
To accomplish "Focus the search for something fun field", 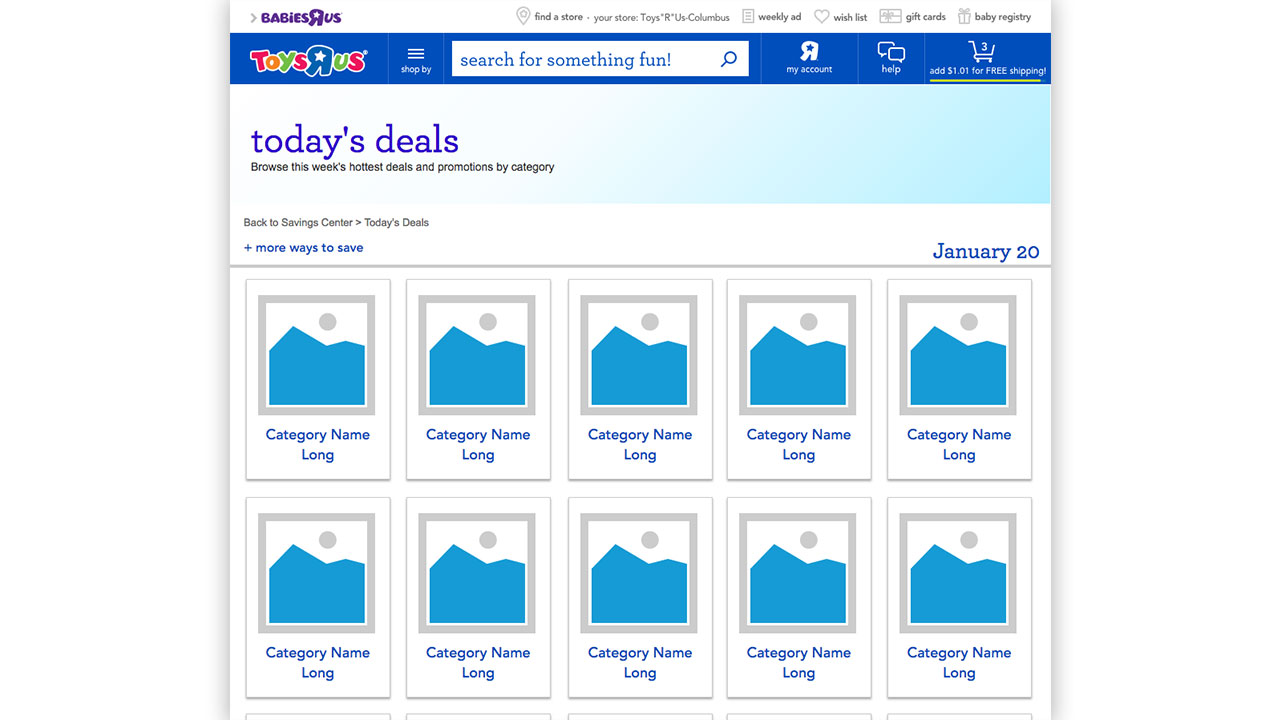I will 580,60.
